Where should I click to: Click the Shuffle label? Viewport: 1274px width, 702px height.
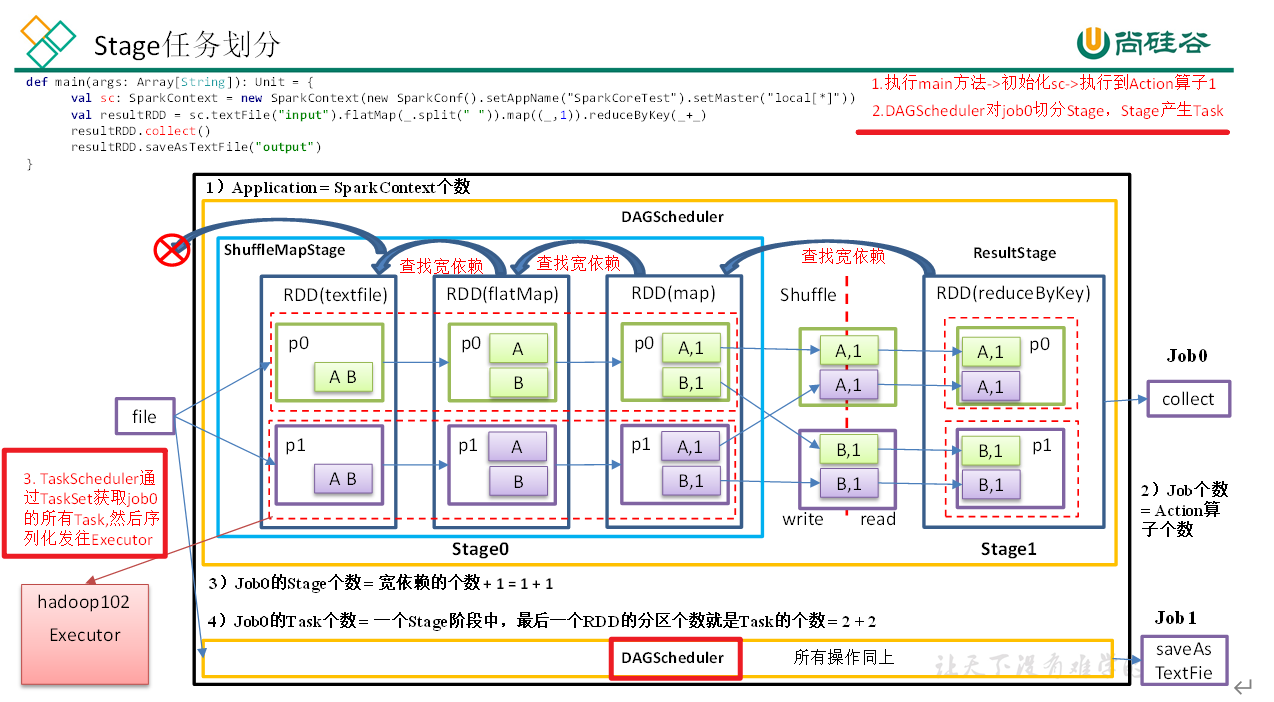[808, 294]
